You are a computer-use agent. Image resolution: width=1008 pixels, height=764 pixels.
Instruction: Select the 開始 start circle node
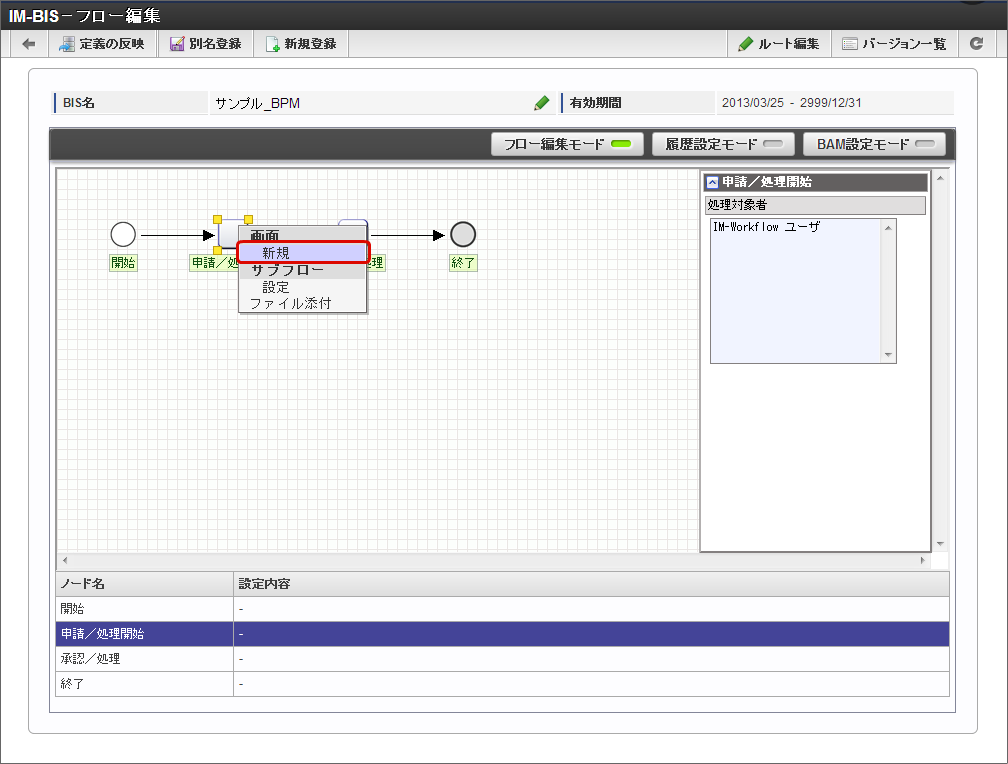click(123, 235)
